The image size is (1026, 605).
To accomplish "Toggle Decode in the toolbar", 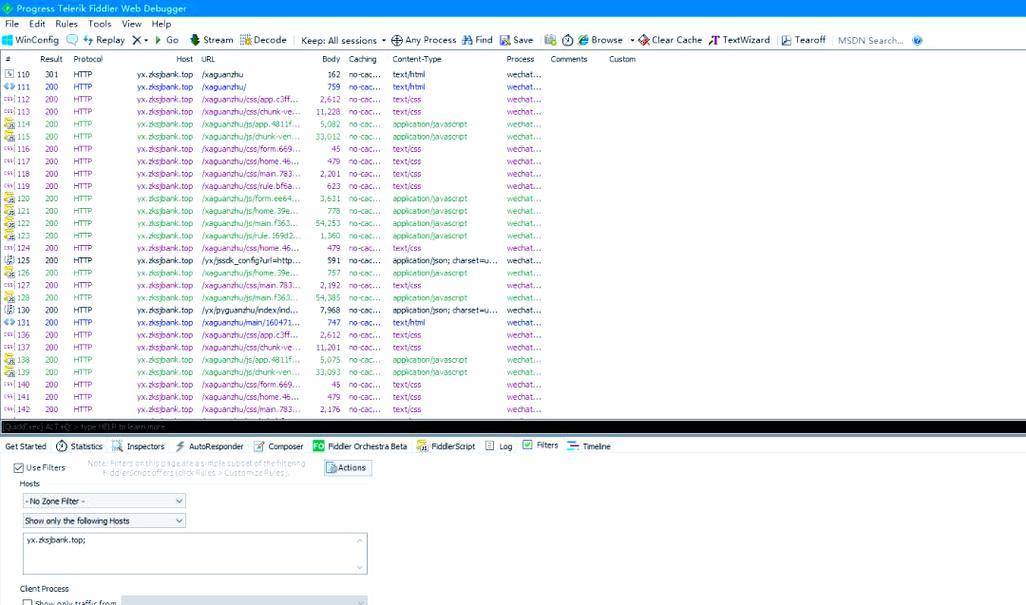I will pyautogui.click(x=263, y=40).
